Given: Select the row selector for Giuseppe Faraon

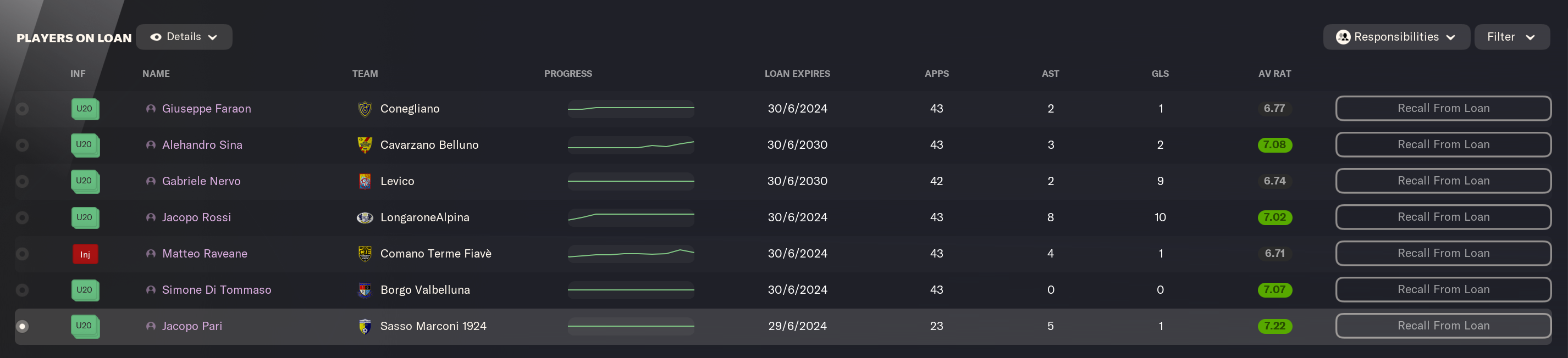Looking at the screenshot, I should click(23, 109).
